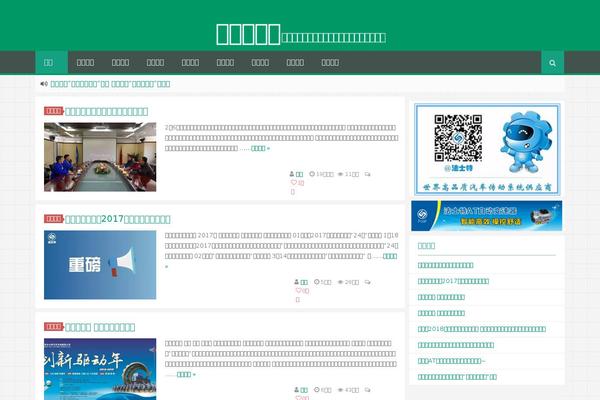Screen dimensions: 600x400
Task: Click author person icon on 2017 article
Action: coord(296,282)
